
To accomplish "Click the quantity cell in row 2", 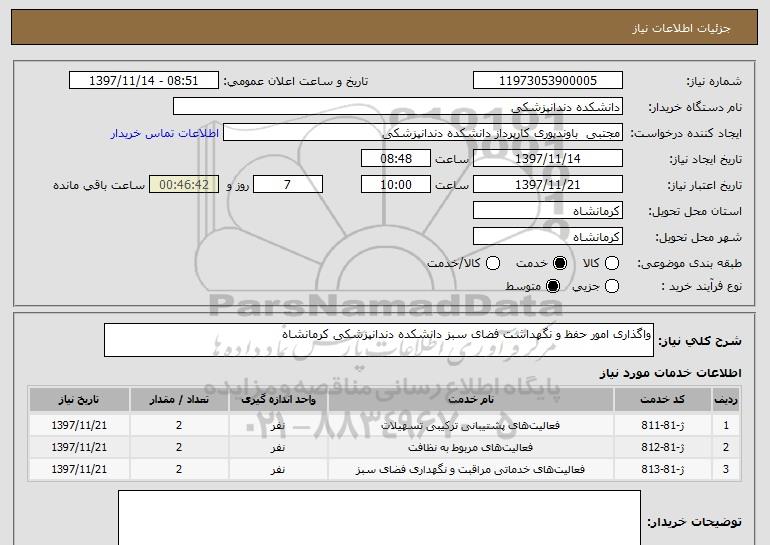I will click(x=179, y=447).
